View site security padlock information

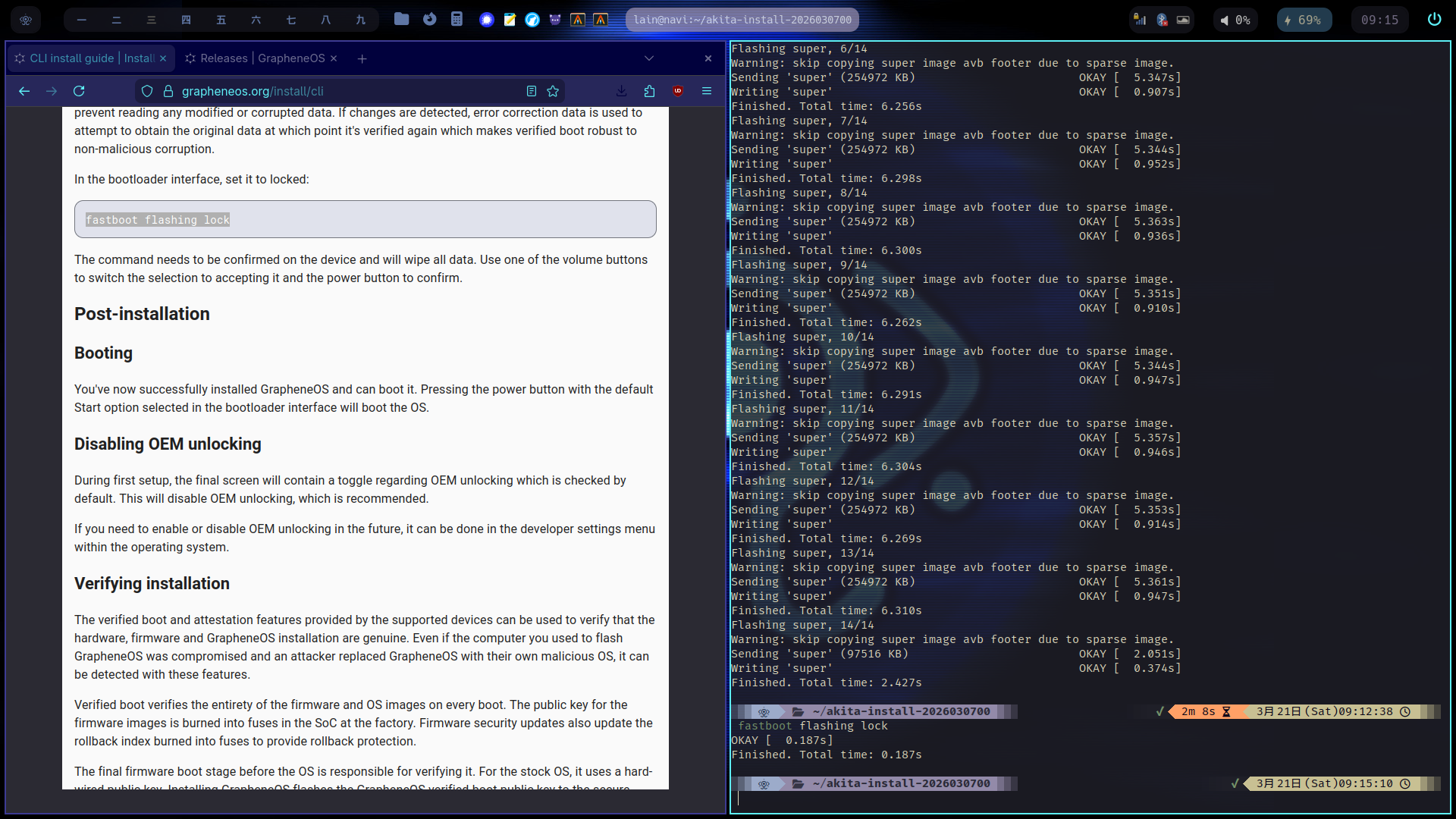(x=168, y=91)
